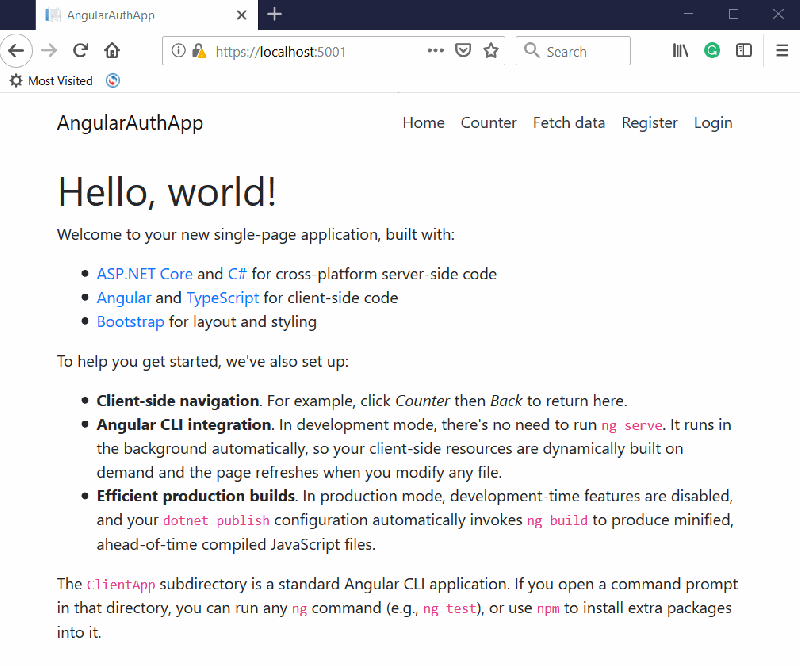Open the Library panel icon
Image resolution: width=800 pixels, height=666 pixels.
[x=680, y=50]
